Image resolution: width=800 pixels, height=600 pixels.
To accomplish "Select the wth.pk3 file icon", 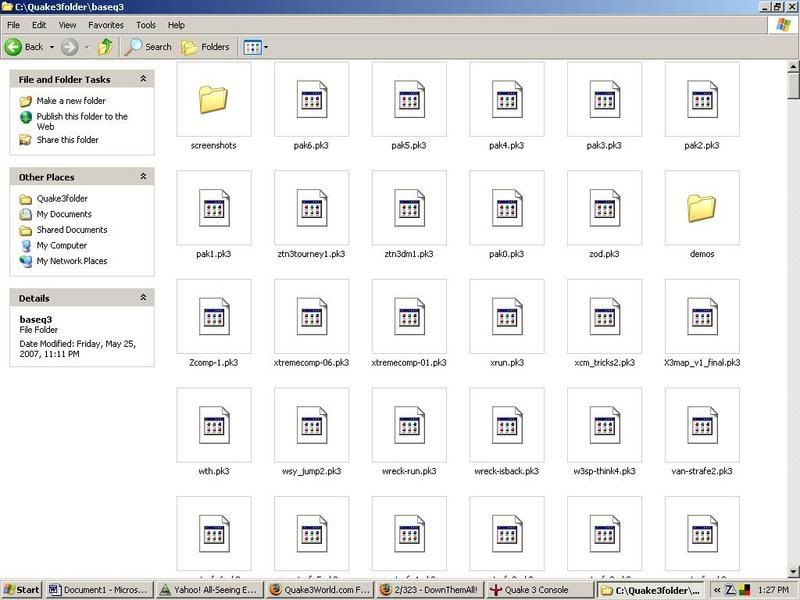I will [x=214, y=426].
